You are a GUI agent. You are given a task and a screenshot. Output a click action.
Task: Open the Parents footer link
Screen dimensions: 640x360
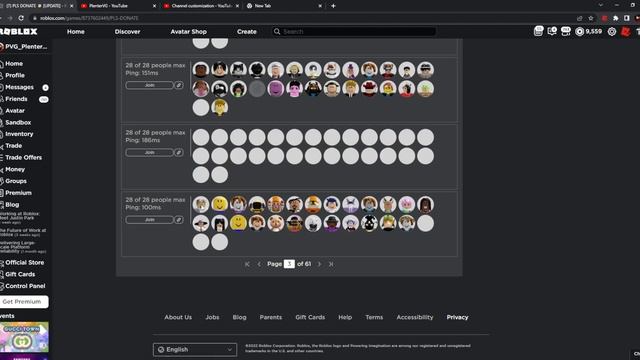[271, 317]
